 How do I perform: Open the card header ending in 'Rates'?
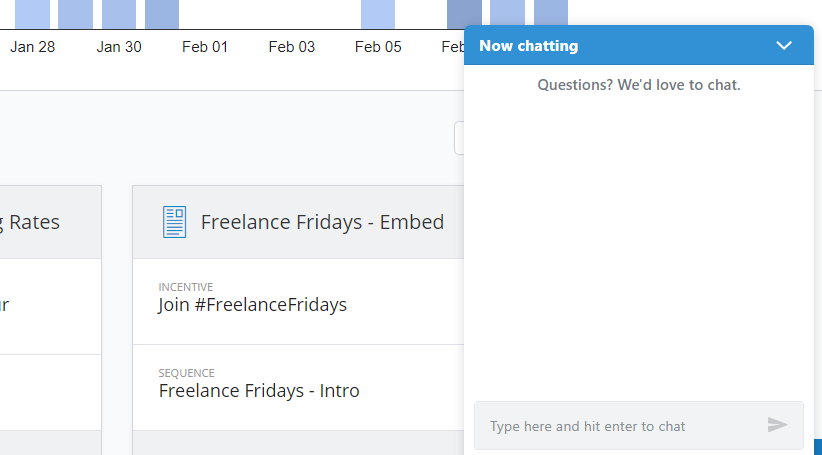click(x=50, y=222)
